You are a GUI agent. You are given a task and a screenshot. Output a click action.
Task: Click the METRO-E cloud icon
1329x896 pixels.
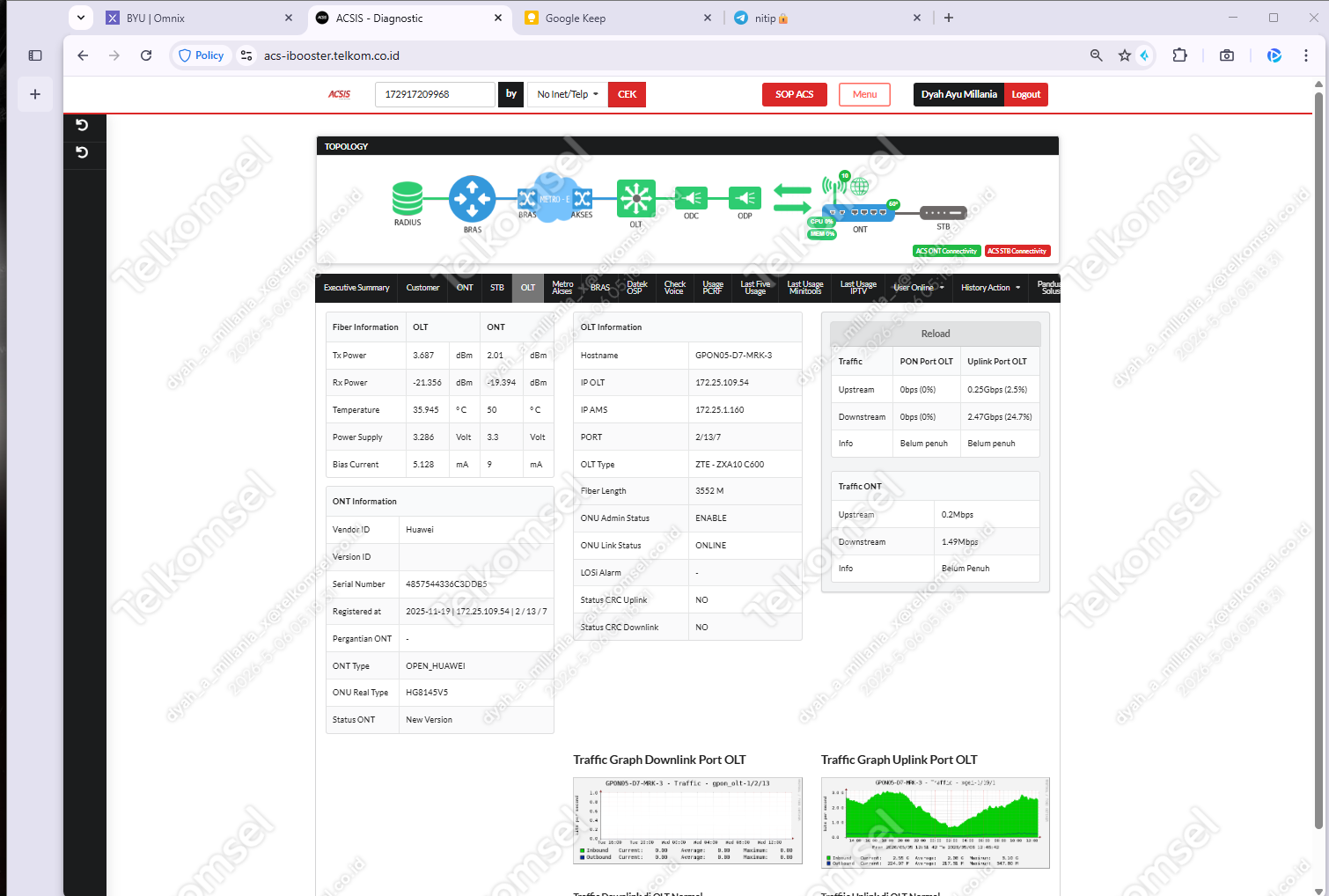coord(554,197)
